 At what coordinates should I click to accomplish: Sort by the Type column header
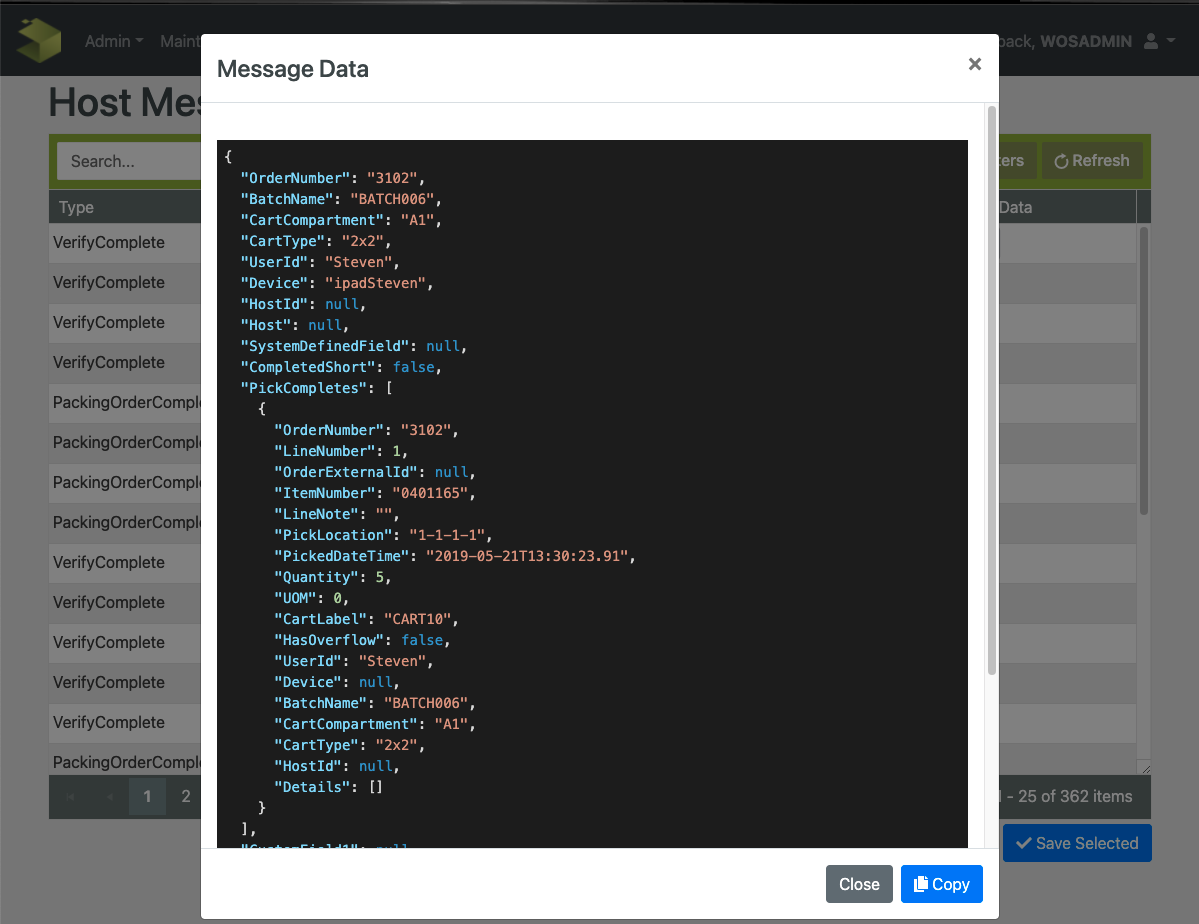coord(77,207)
